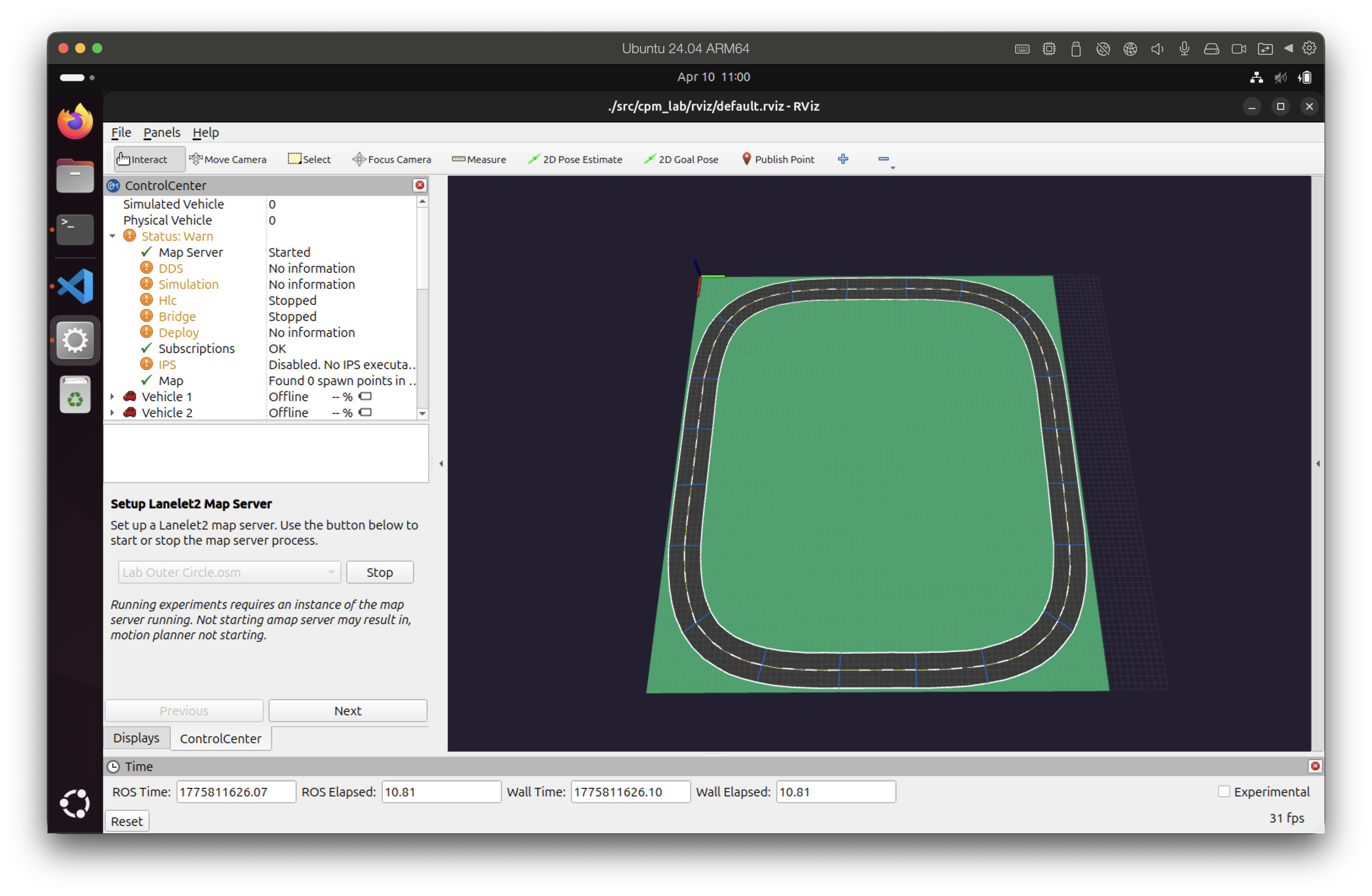Image resolution: width=1372 pixels, height=896 pixels.
Task: Open the Lab Outer Circle.osm dropdown
Action: 229,572
